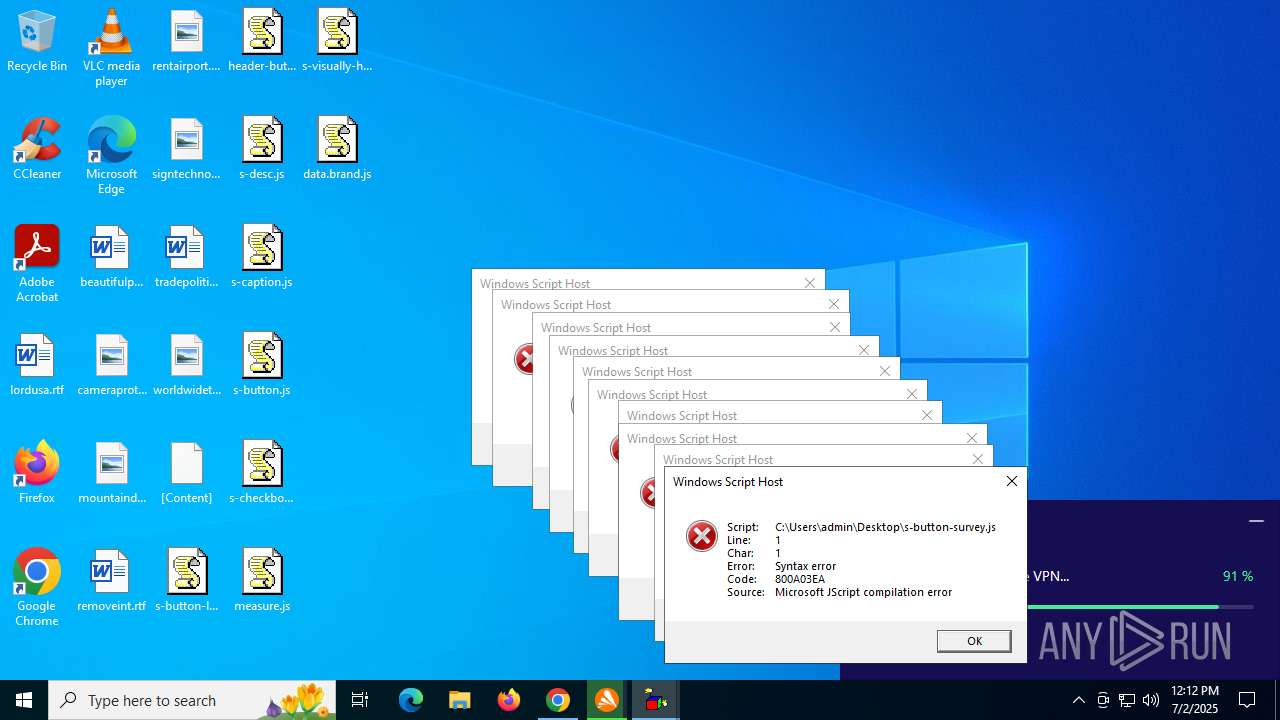Select the lordusa.rtf document icon
This screenshot has height=720, width=1280.
click(x=37, y=366)
